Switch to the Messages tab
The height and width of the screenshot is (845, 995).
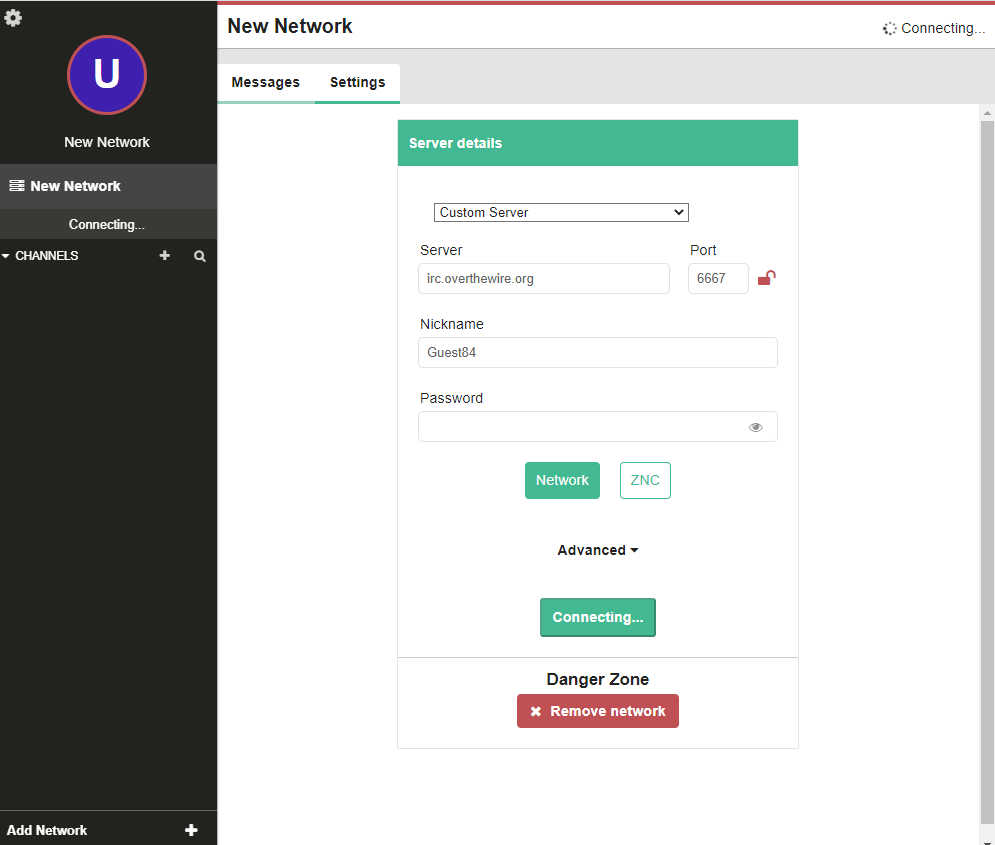pos(265,82)
